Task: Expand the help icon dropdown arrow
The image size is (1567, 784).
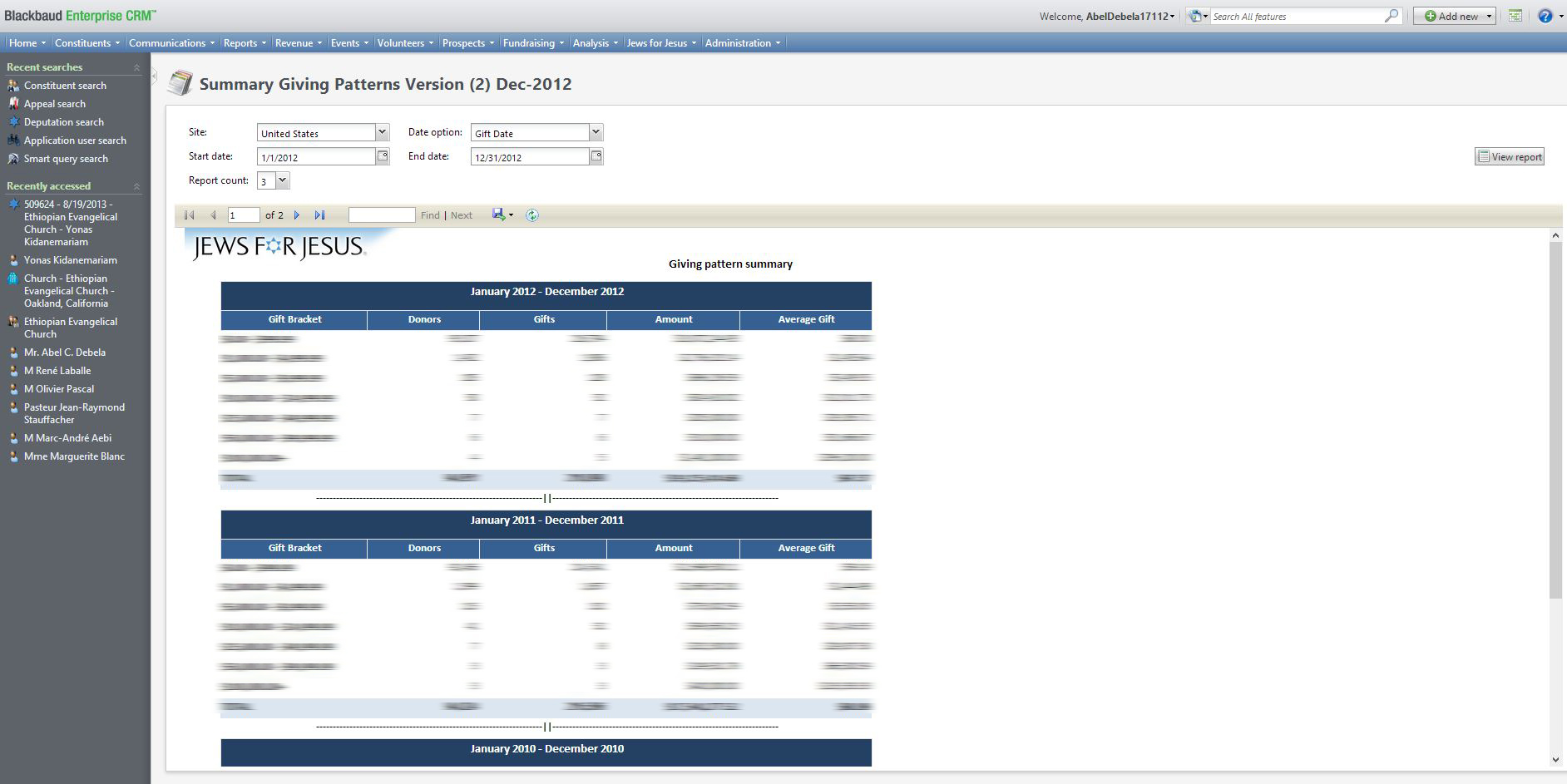Action: [x=1560, y=17]
